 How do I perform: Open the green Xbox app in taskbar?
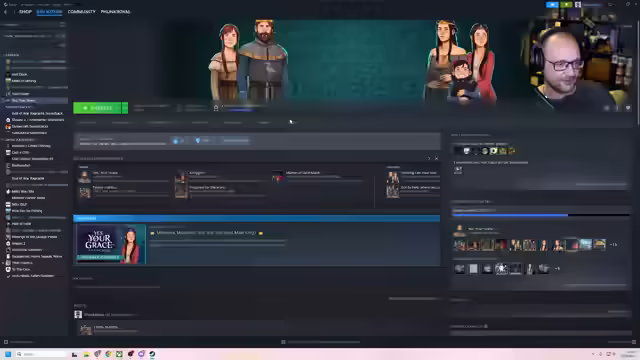pyautogui.click(x=119, y=354)
